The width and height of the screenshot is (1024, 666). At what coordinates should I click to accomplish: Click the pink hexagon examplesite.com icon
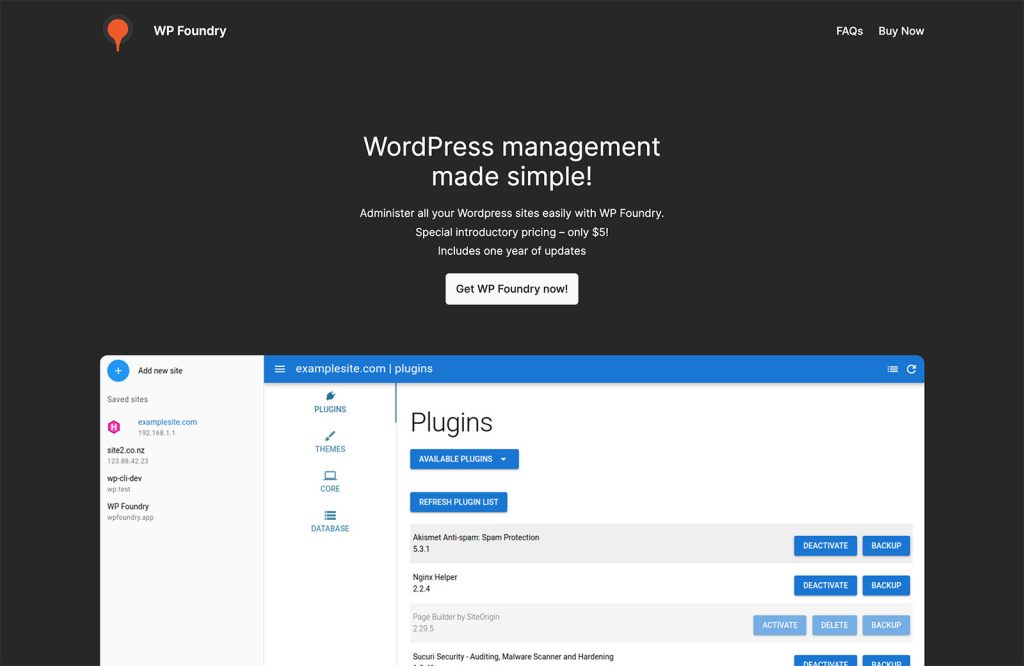114,427
